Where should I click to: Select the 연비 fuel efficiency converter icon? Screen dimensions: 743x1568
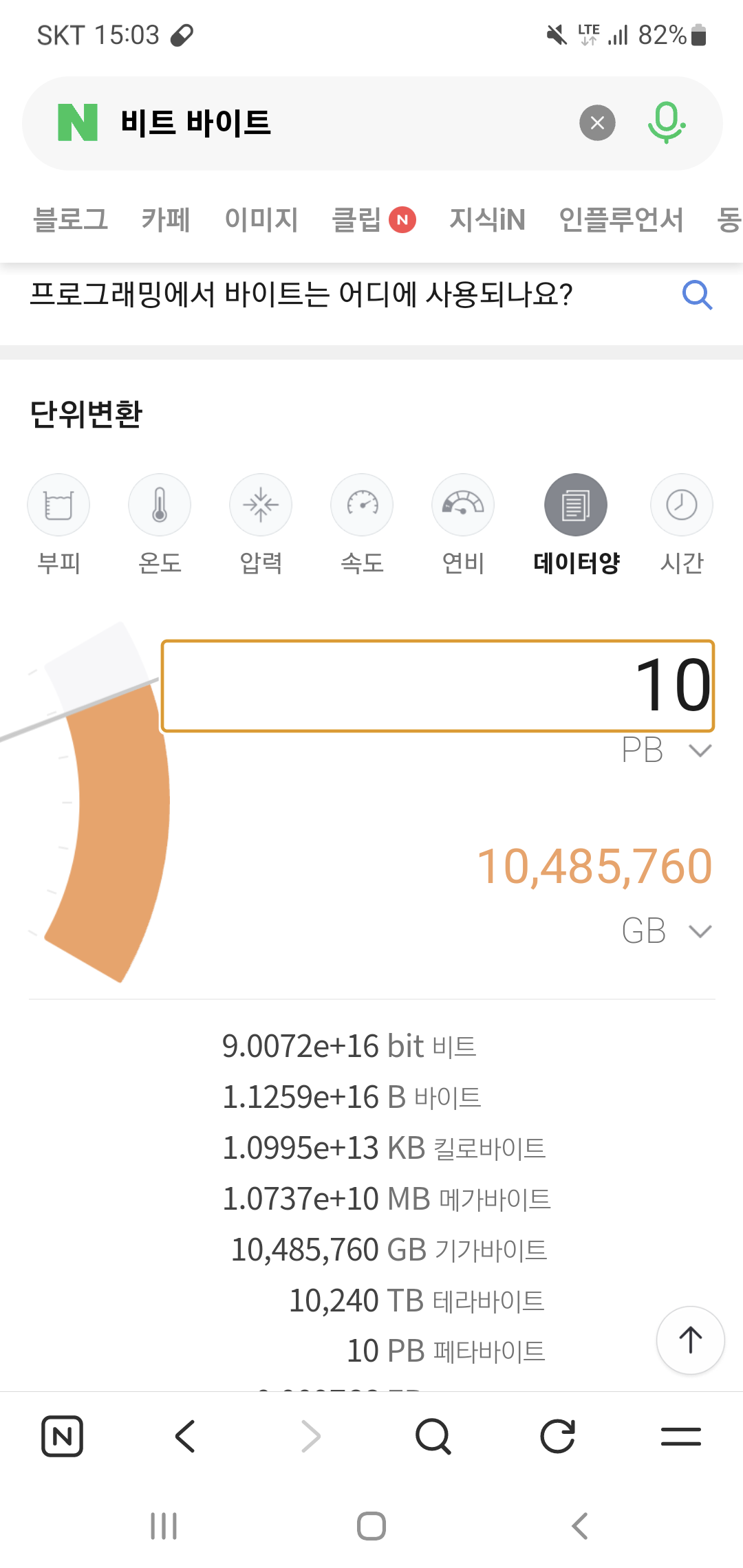tap(463, 505)
